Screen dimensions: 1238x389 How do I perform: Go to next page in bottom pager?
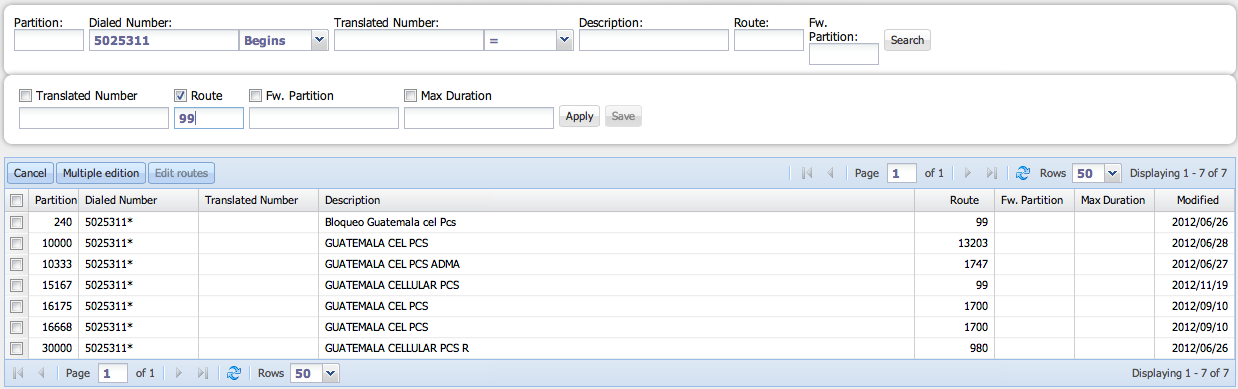pos(179,373)
